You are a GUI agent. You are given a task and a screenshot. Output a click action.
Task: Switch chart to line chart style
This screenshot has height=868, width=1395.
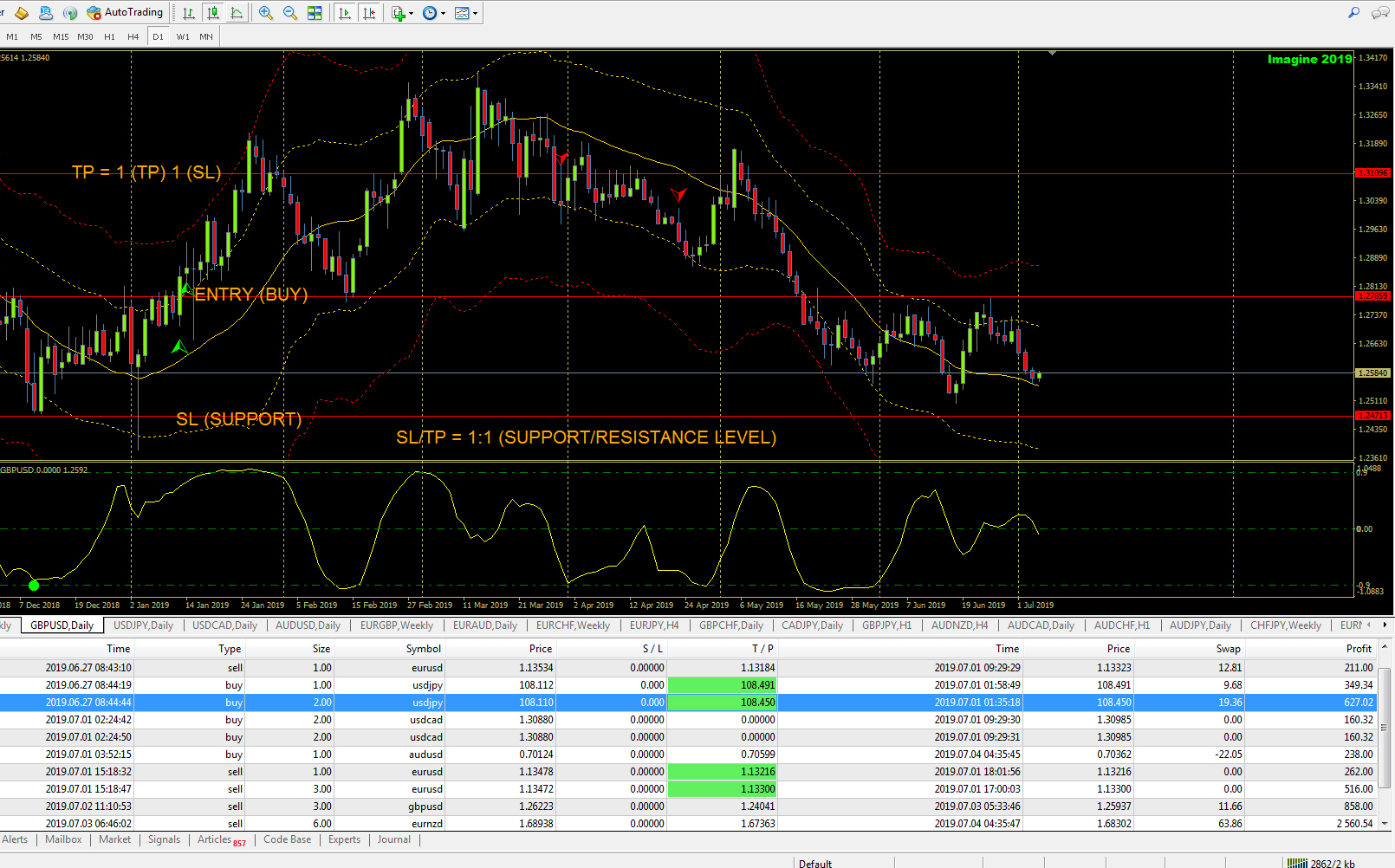coord(237,13)
